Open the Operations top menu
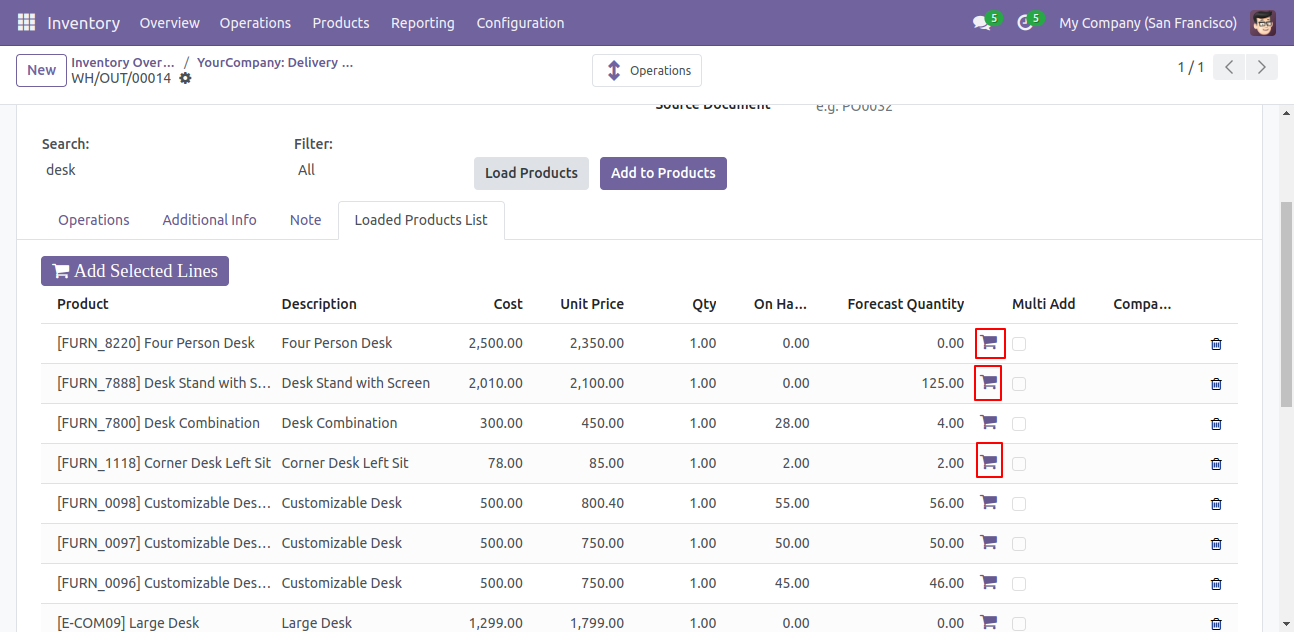This screenshot has width=1294, height=632. click(255, 22)
